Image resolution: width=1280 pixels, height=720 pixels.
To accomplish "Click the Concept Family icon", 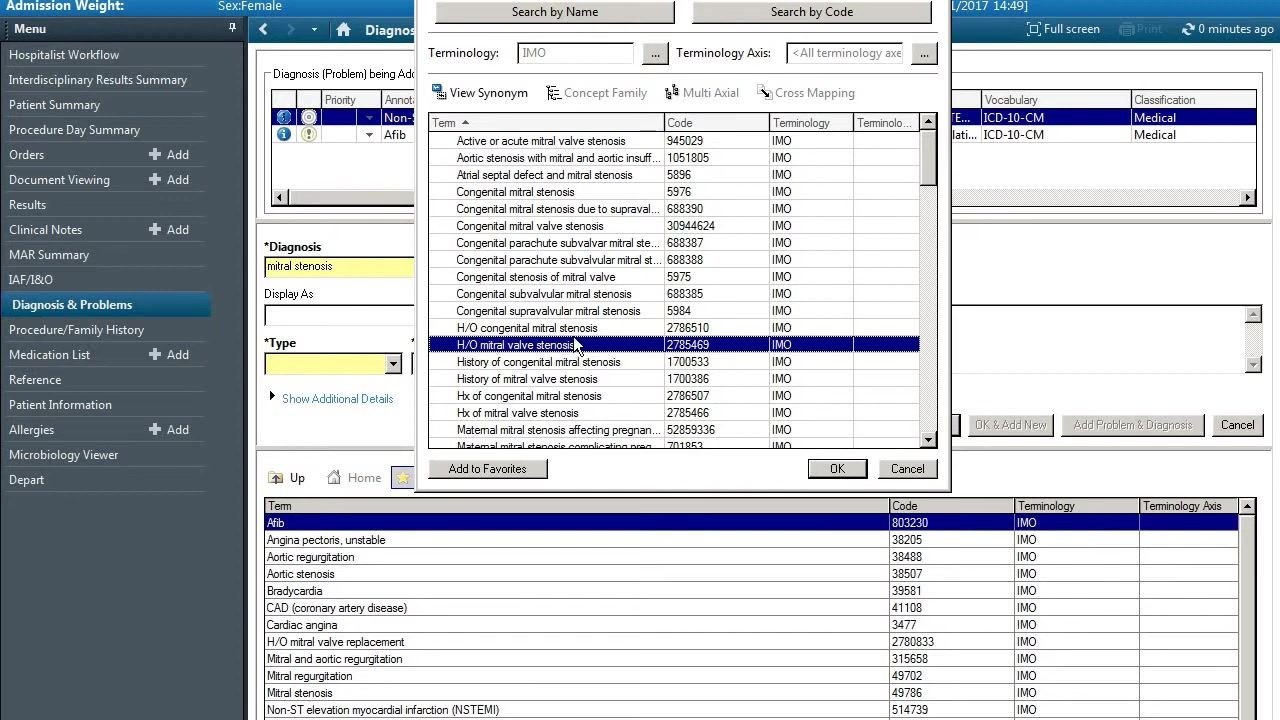I will coord(553,93).
